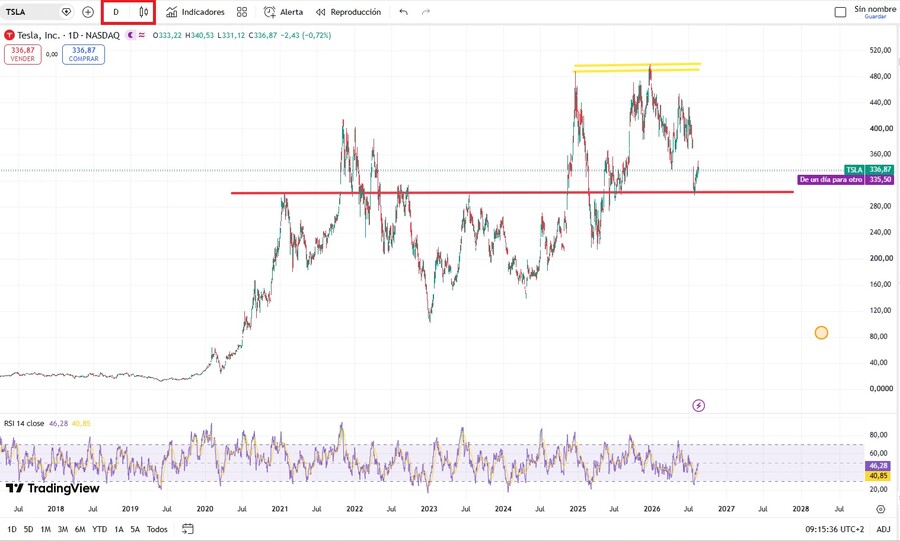Viewport: 900px width, 541px height.
Task: Open the Tesla, Inc. 1D NASDAQ legend title
Action: pyautogui.click(x=68, y=35)
